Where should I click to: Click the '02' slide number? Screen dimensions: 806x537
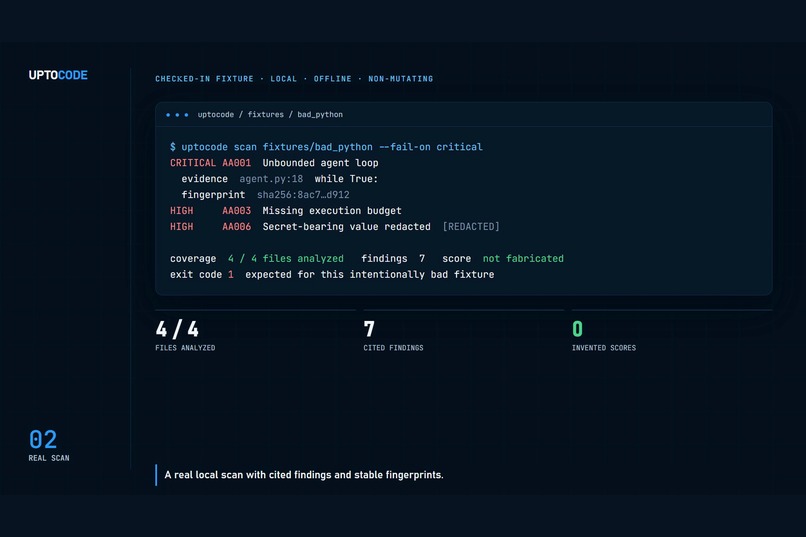click(43, 440)
